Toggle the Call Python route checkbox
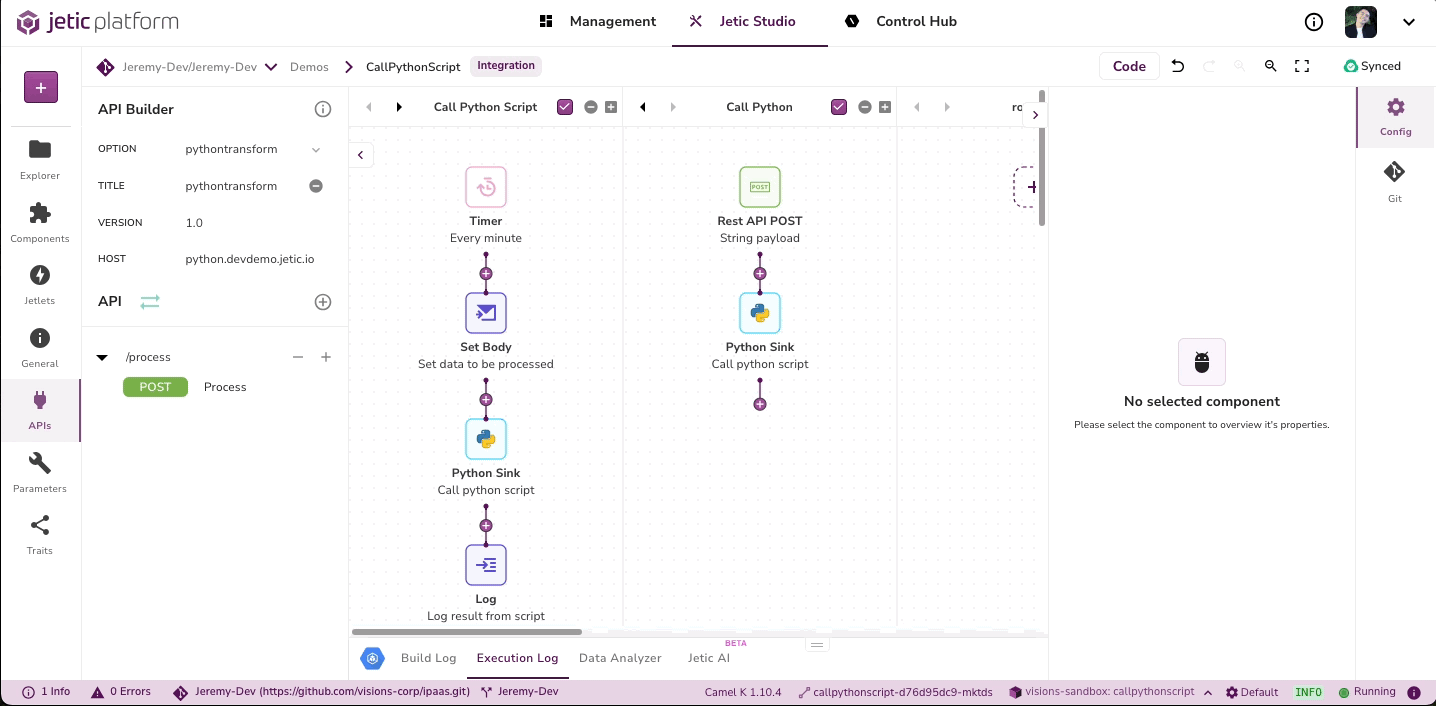This screenshot has width=1436, height=706. click(839, 107)
